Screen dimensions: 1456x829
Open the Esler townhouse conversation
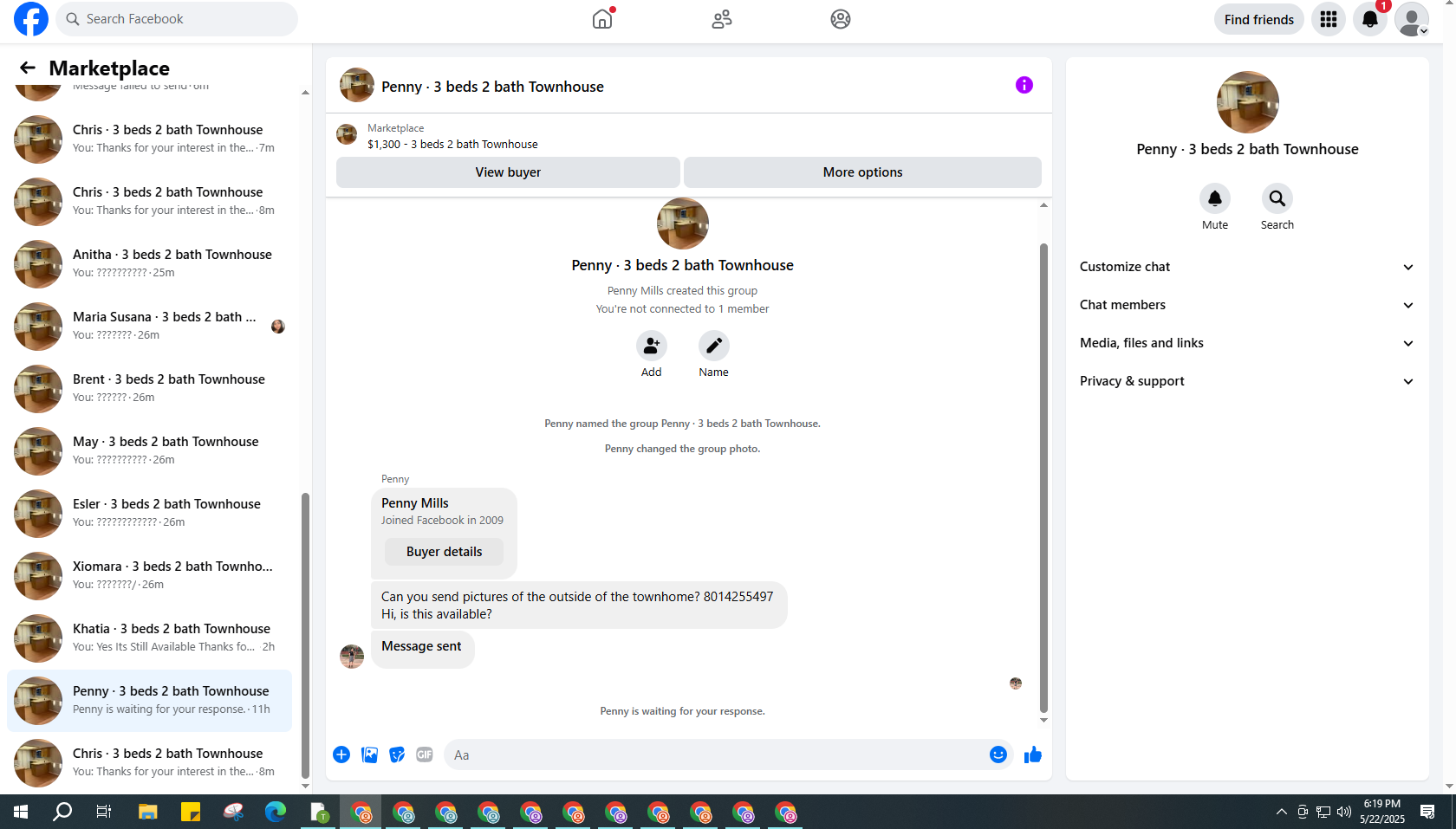(x=150, y=513)
